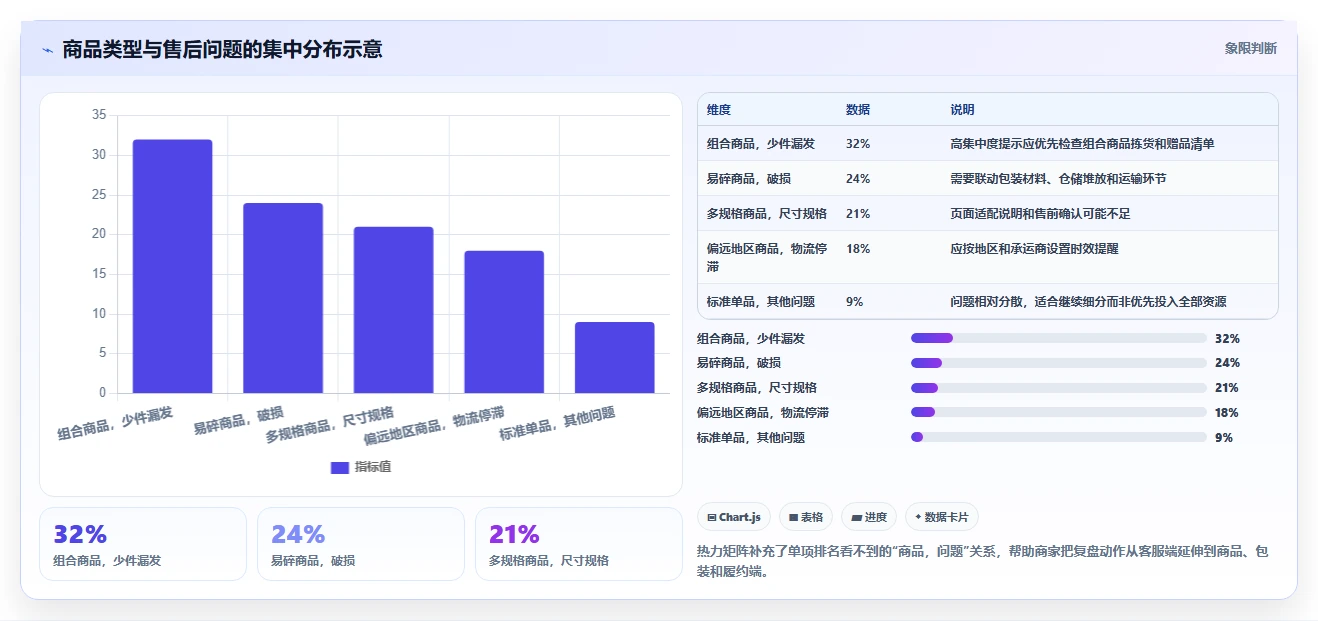
Task: Click the 维度 table column header
Action: click(719, 110)
